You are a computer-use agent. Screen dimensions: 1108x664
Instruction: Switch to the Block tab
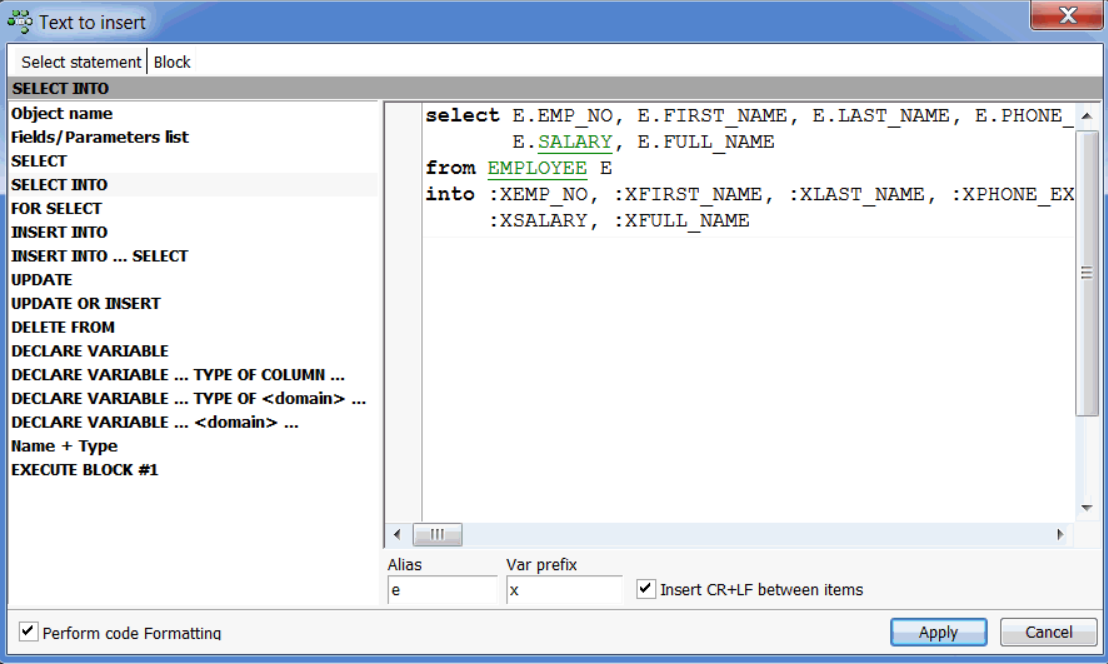[x=172, y=62]
